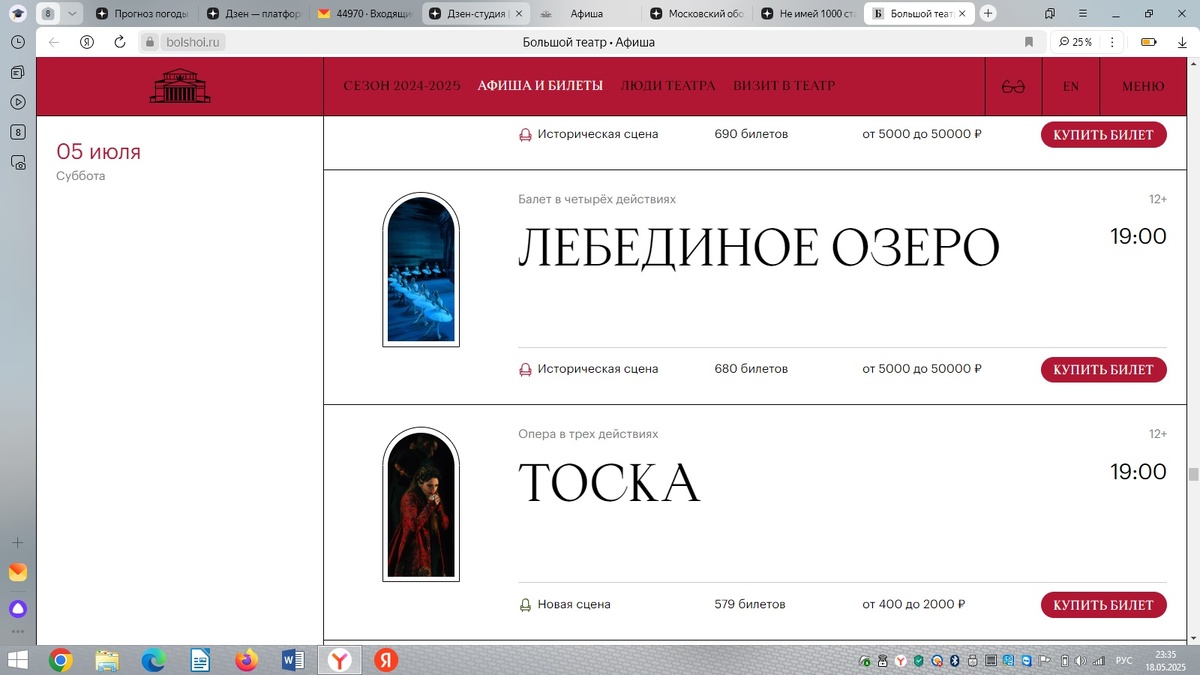Open the video play icon in sidebar
Screen dimensions: 1200x675
tap(18, 102)
